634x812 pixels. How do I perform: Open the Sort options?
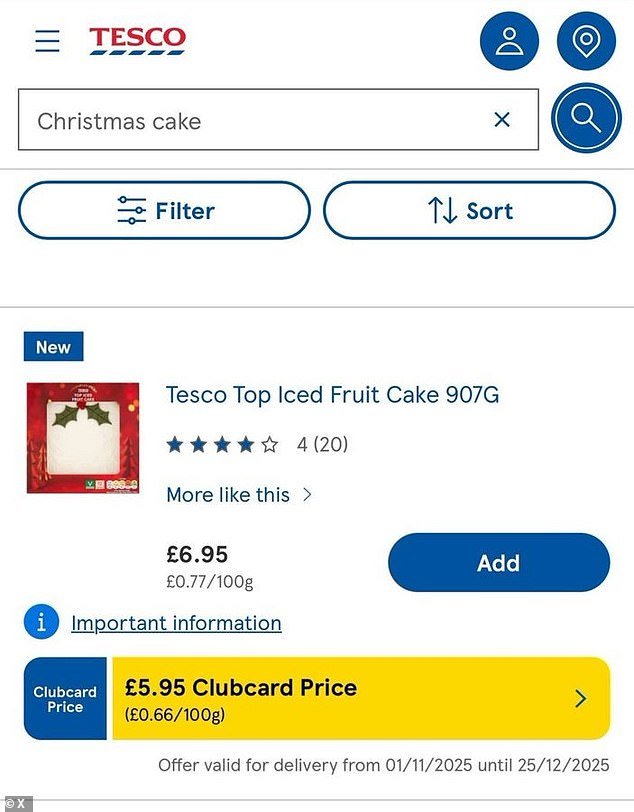[469, 210]
